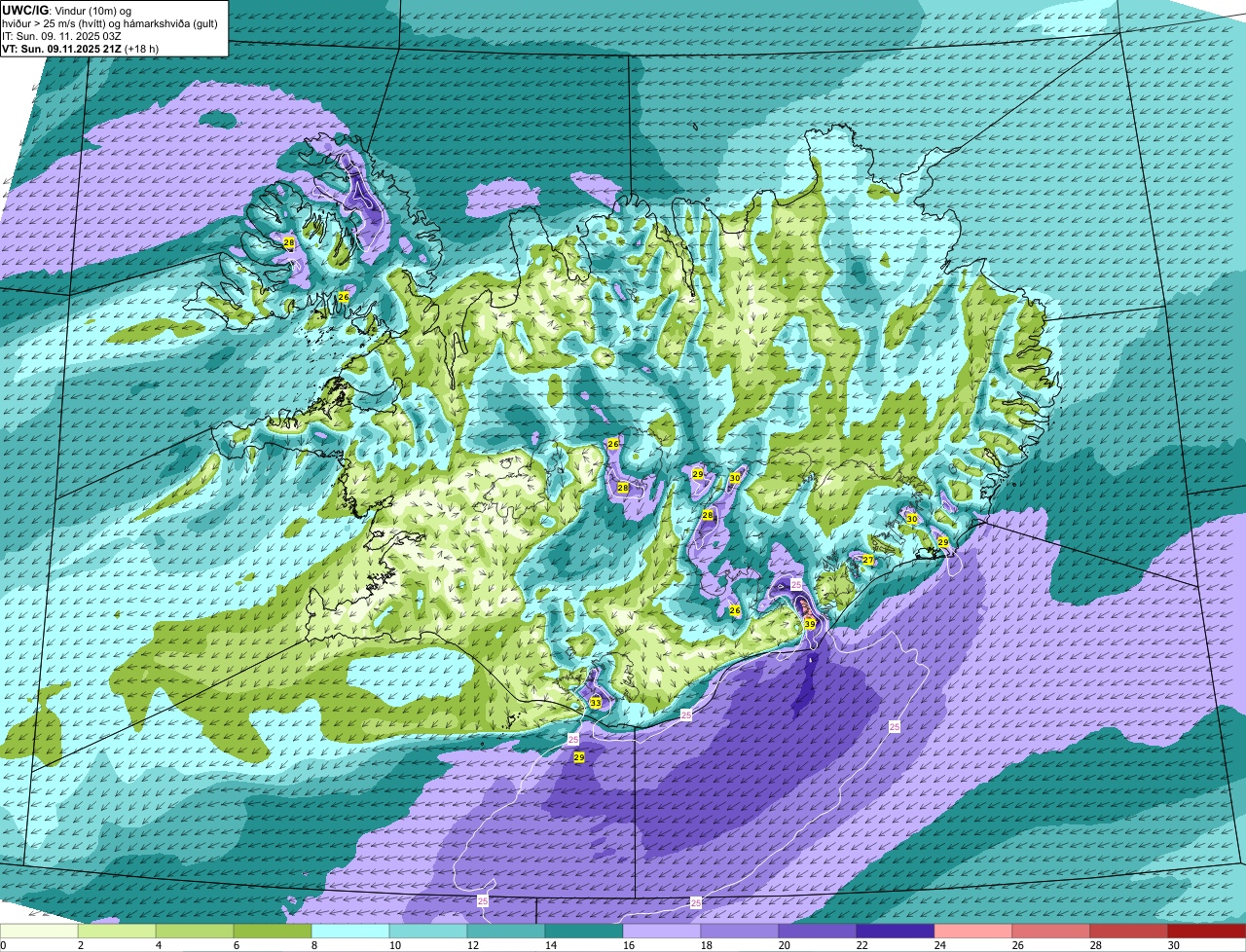Click the white 25 contour label beside the 39 marker
This screenshot has height=952, width=1246.
click(x=795, y=584)
